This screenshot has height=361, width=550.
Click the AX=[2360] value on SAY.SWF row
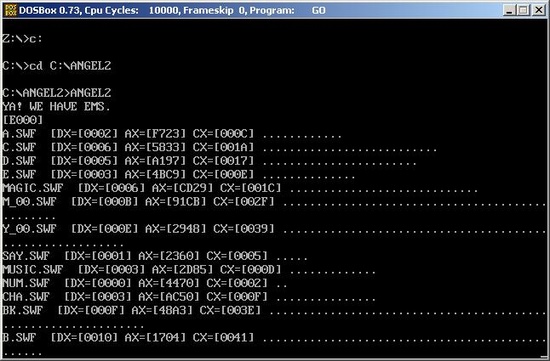(169, 256)
